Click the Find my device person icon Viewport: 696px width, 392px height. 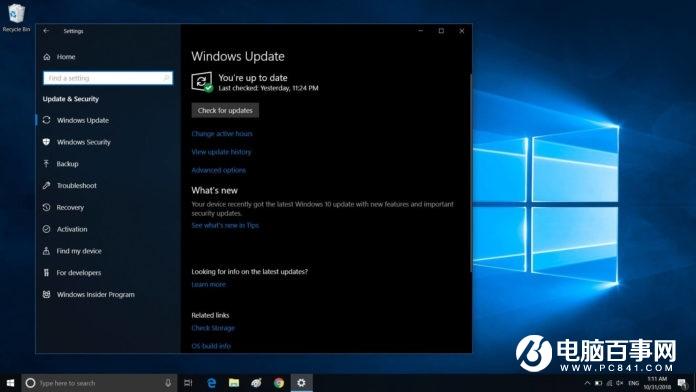[x=46, y=250]
